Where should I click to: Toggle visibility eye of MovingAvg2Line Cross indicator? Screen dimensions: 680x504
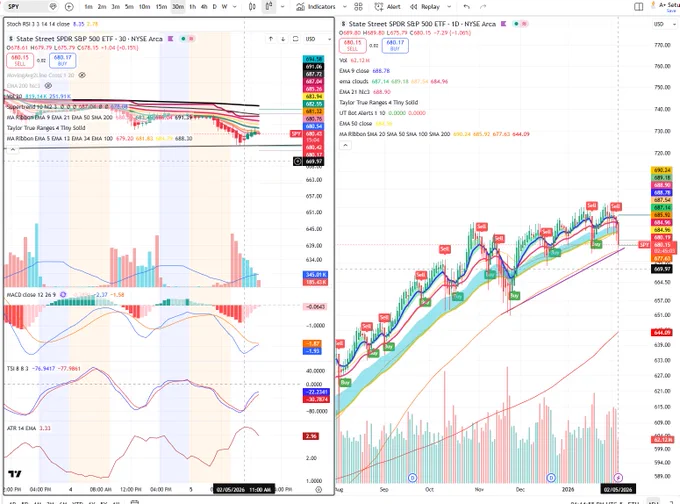point(82,75)
